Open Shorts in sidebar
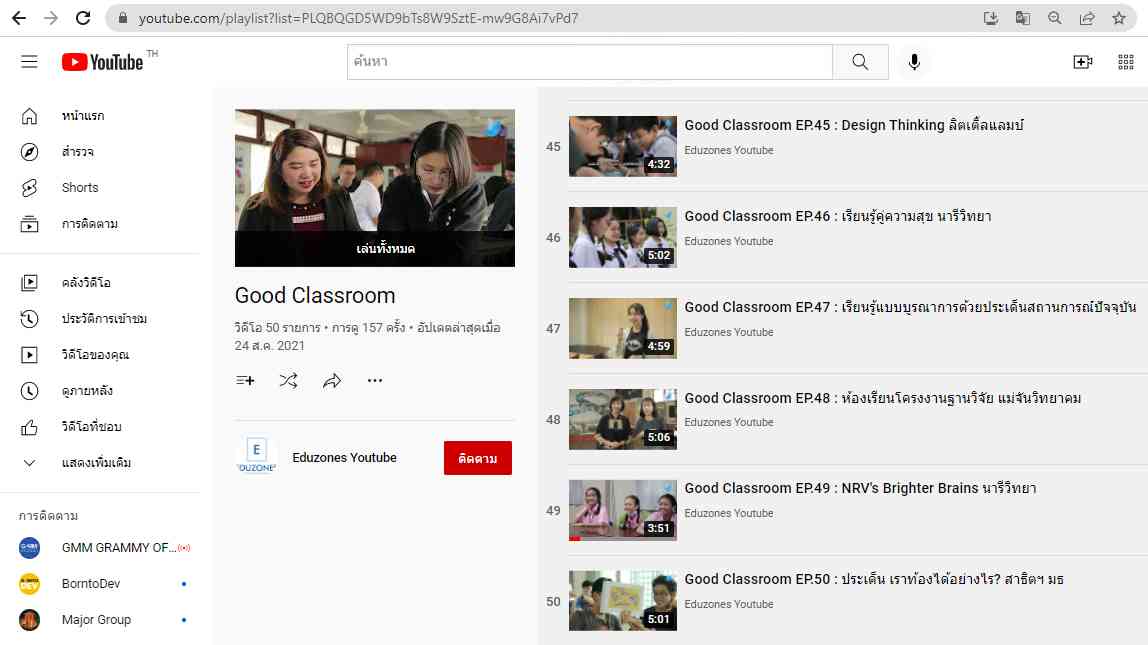 [x=80, y=188]
